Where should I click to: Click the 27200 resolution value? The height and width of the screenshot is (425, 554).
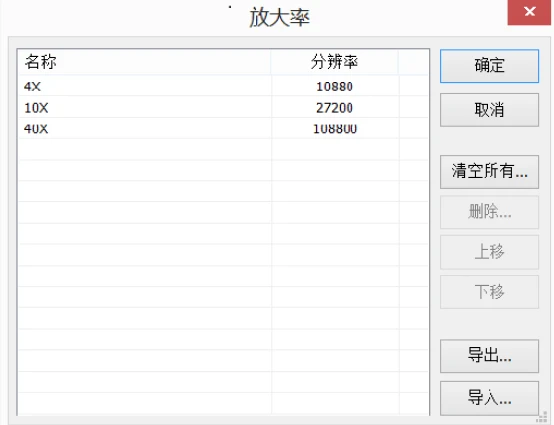(334, 108)
